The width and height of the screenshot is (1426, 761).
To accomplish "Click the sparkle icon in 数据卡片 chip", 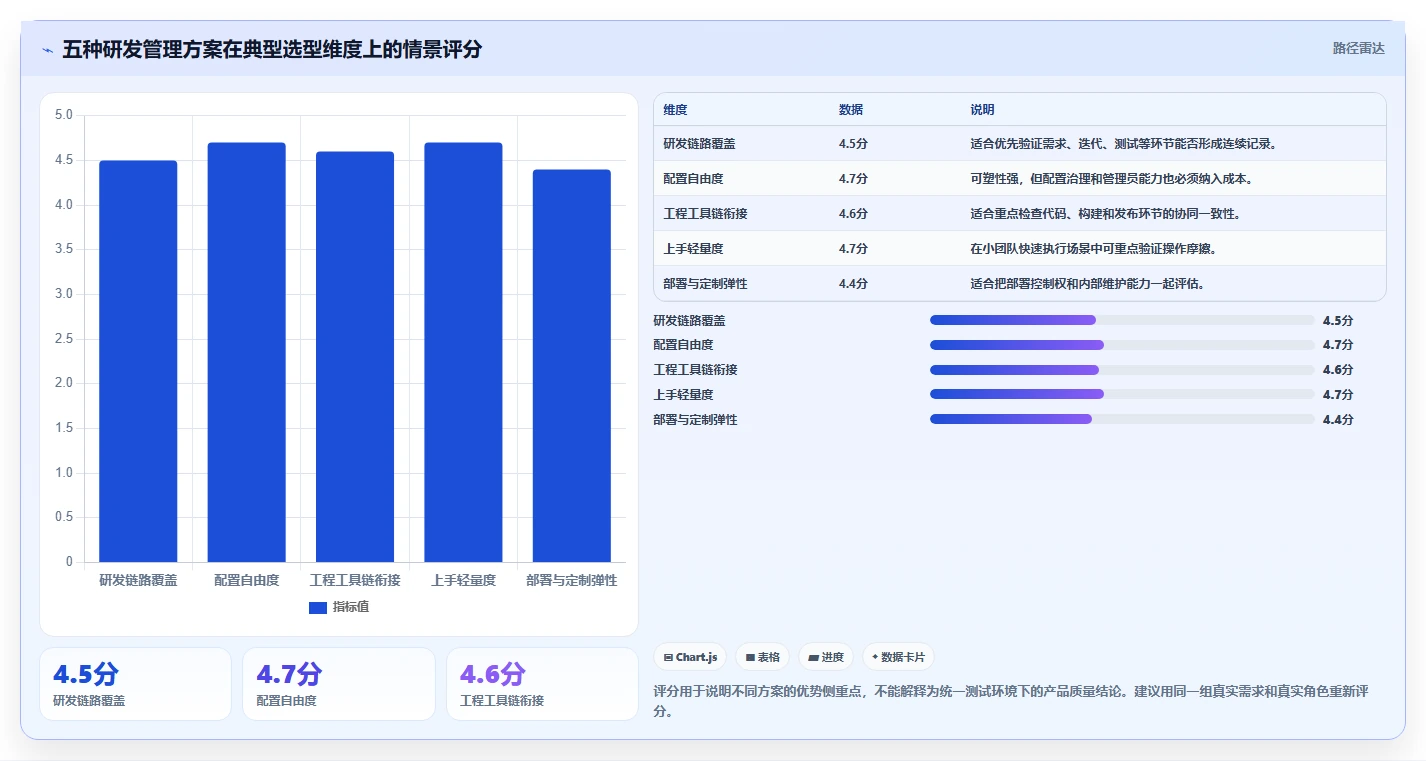I will pos(875,657).
